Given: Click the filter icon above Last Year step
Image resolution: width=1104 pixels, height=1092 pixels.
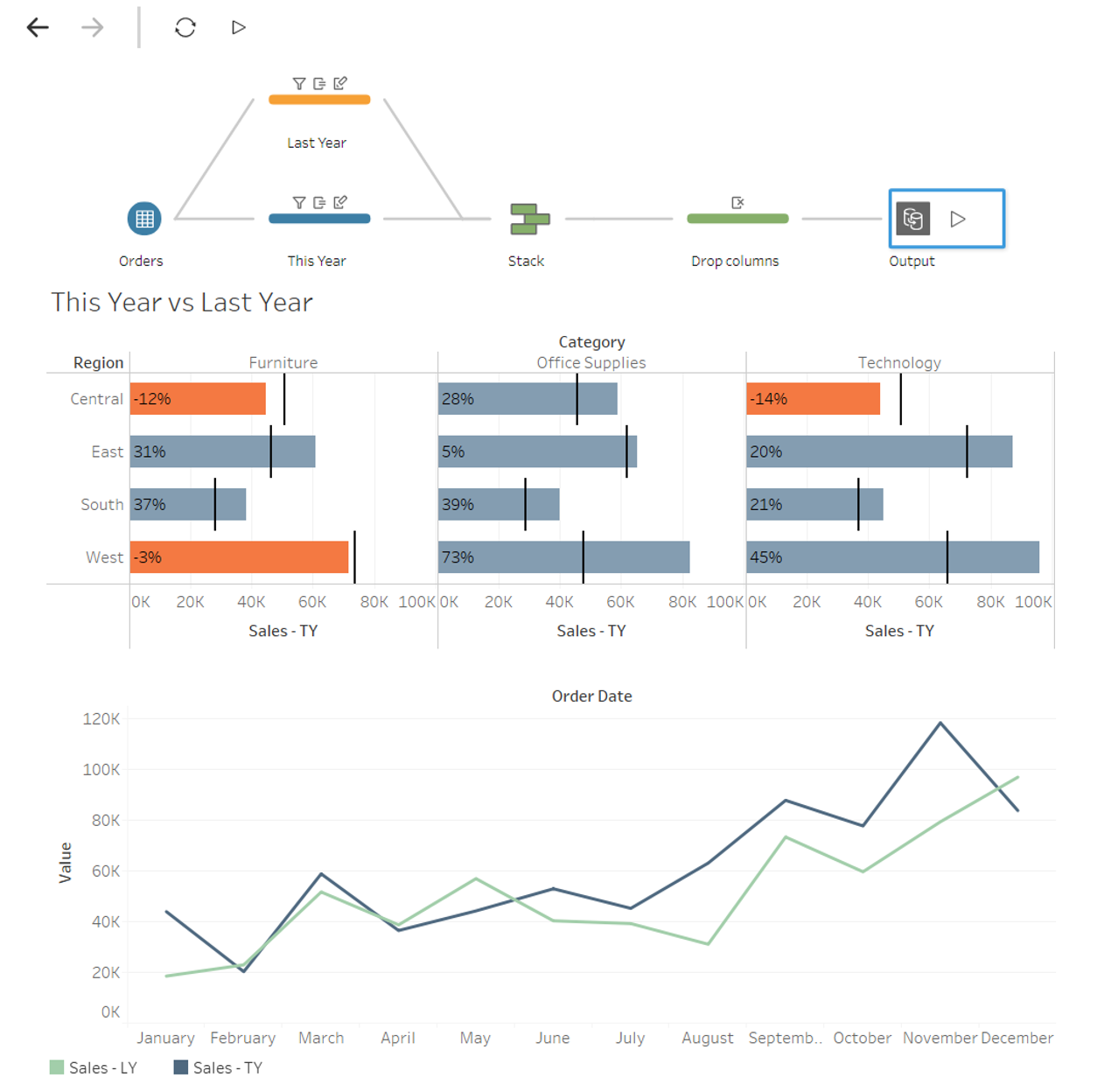Looking at the screenshot, I should coord(299,84).
